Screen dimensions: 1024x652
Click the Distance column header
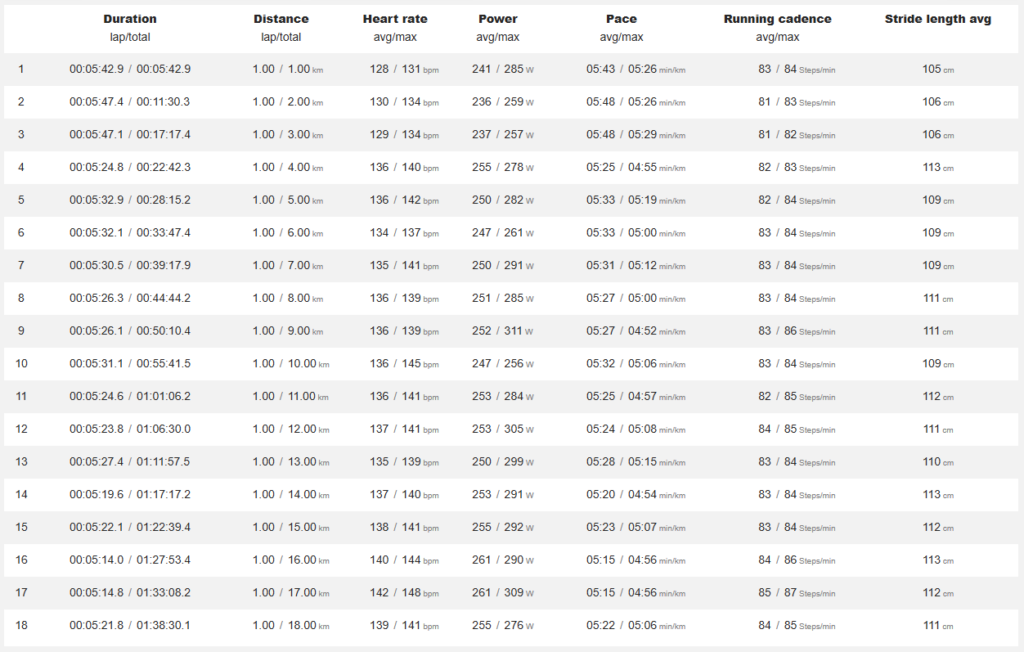[x=281, y=19]
